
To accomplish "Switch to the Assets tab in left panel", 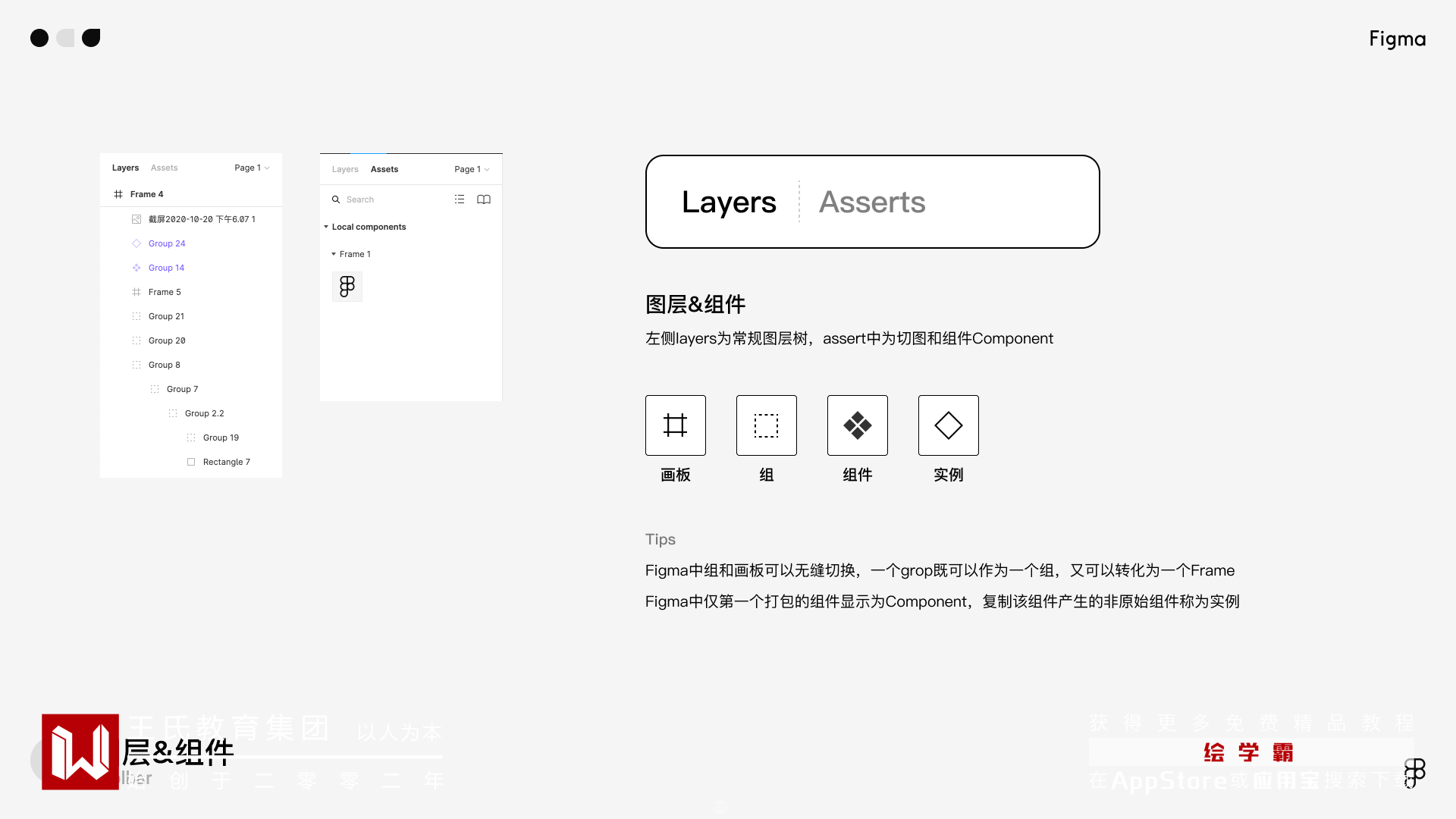I will (164, 168).
